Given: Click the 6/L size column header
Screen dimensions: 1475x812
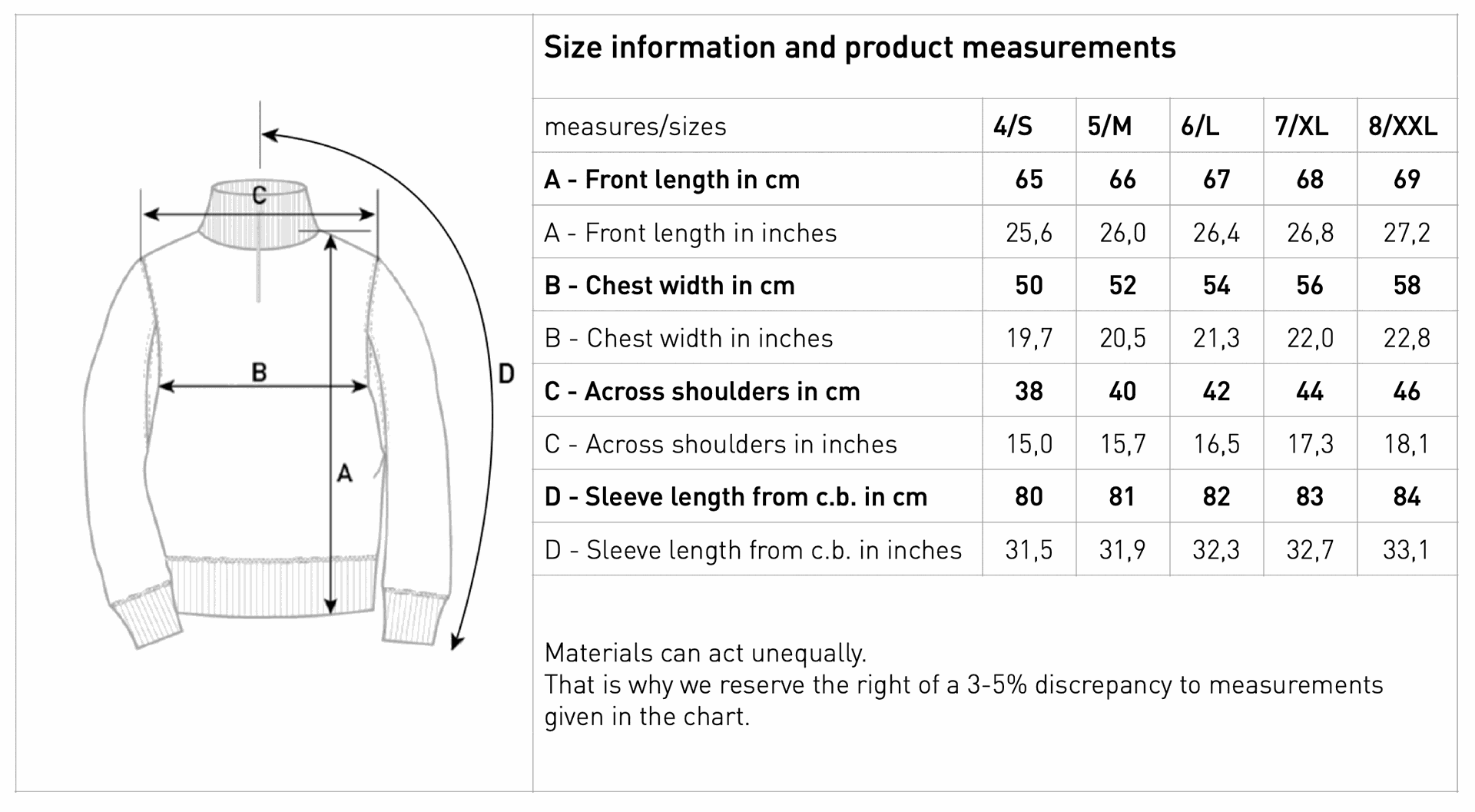Looking at the screenshot, I should 1200,126.
